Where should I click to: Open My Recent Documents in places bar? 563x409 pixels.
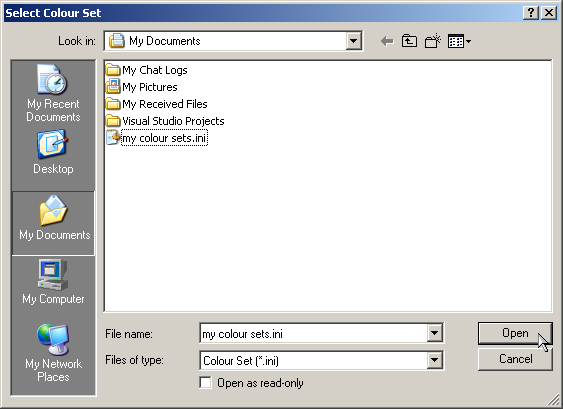pyautogui.click(x=53, y=93)
